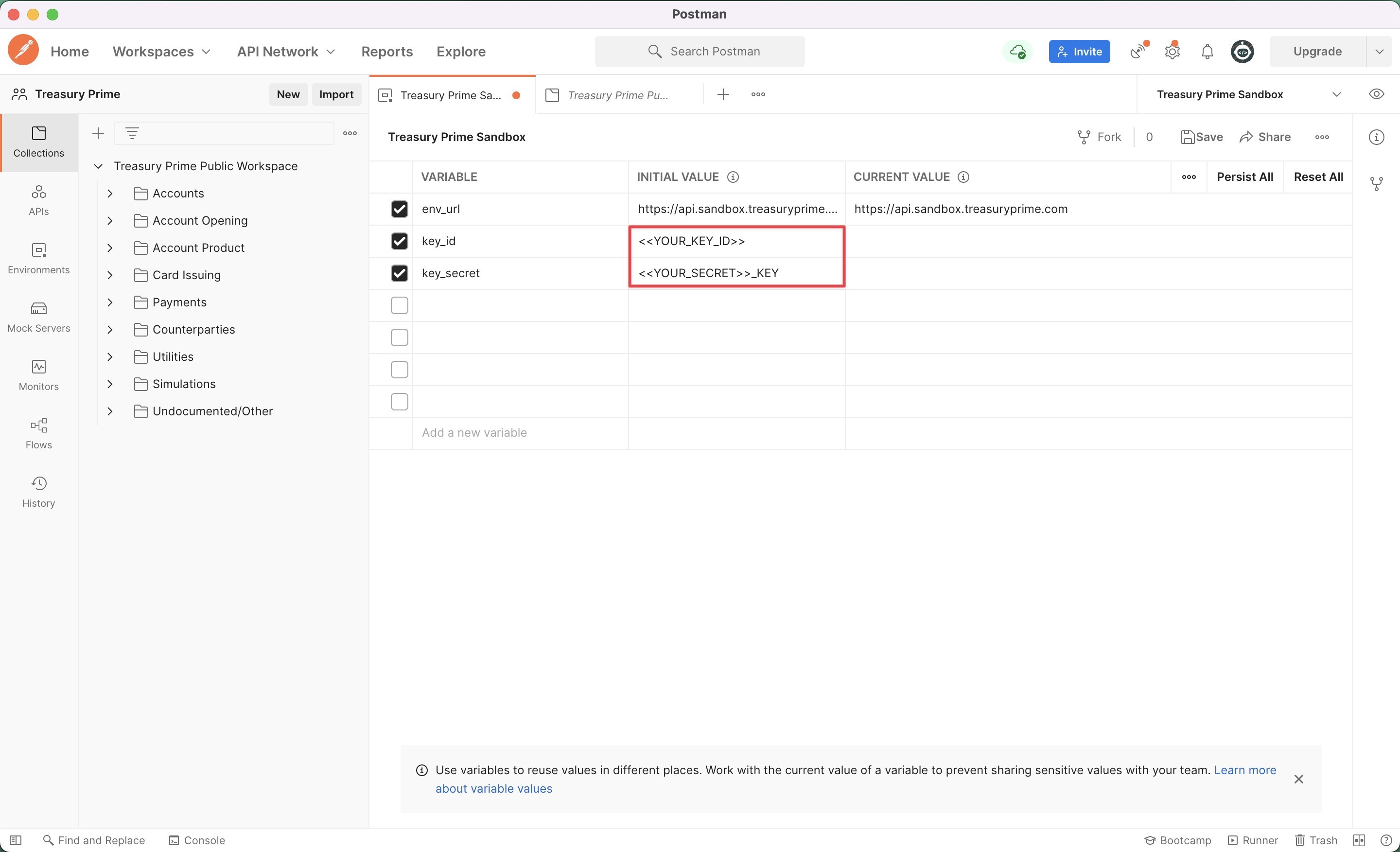Click the Persist All button
Screen dimensions: 1400x852
tap(1244, 177)
